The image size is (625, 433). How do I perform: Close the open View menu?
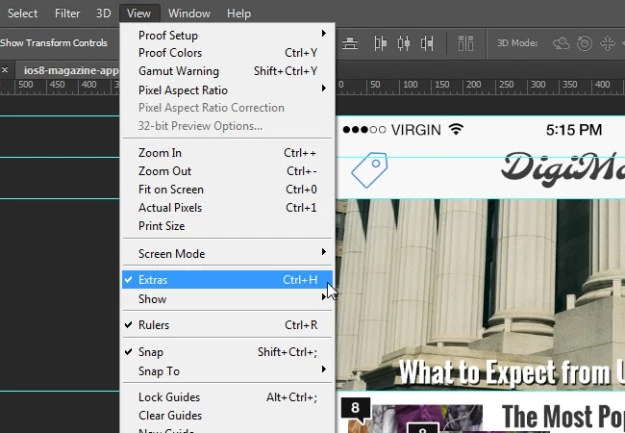click(x=139, y=13)
